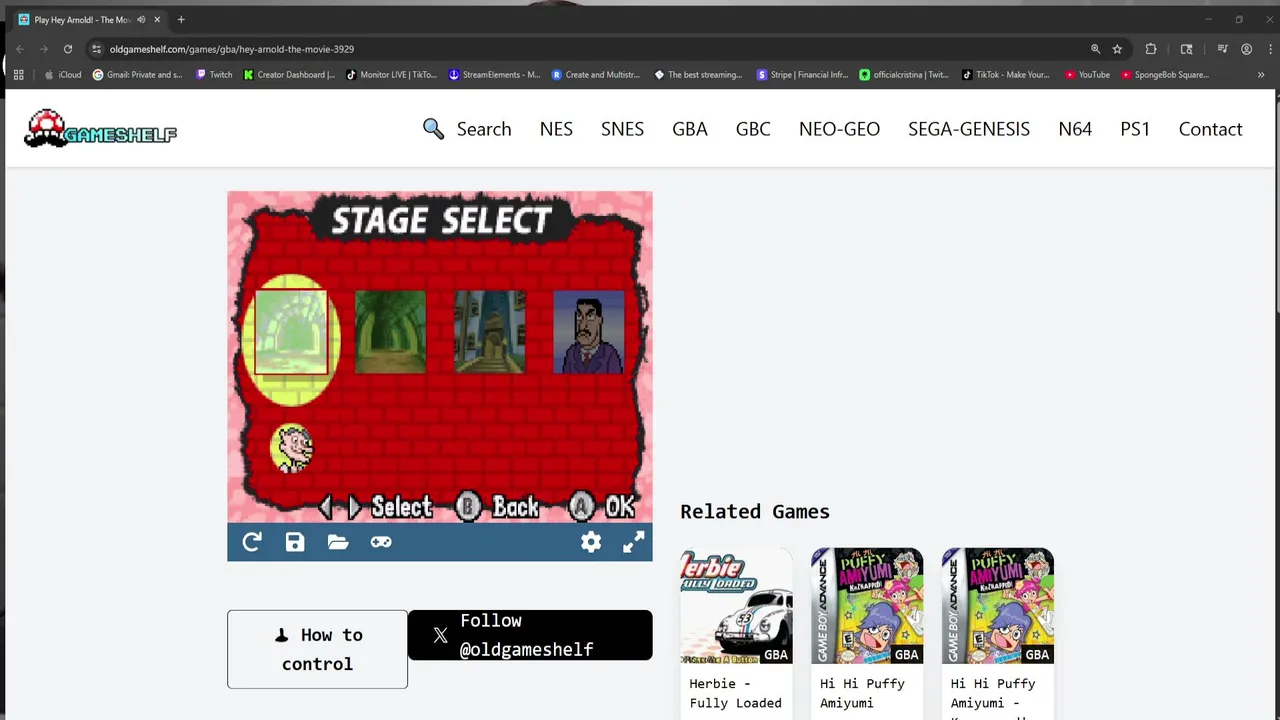
Task: Open the NEO-GEO games menu
Action: coord(839,129)
